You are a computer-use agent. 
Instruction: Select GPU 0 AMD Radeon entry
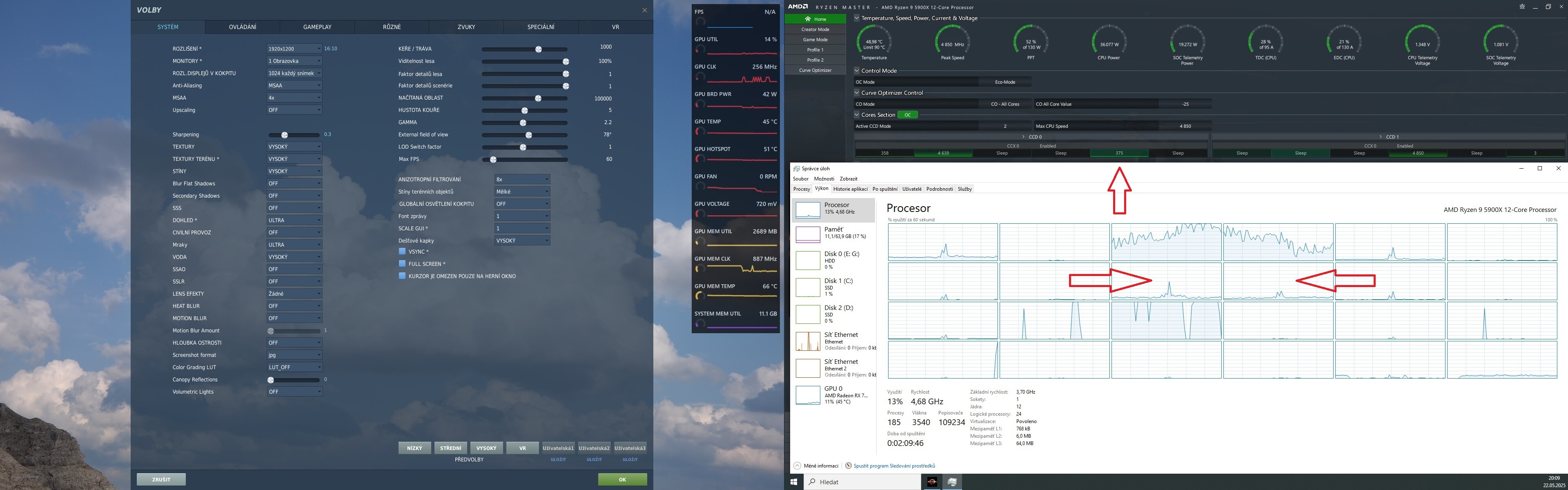coord(833,394)
